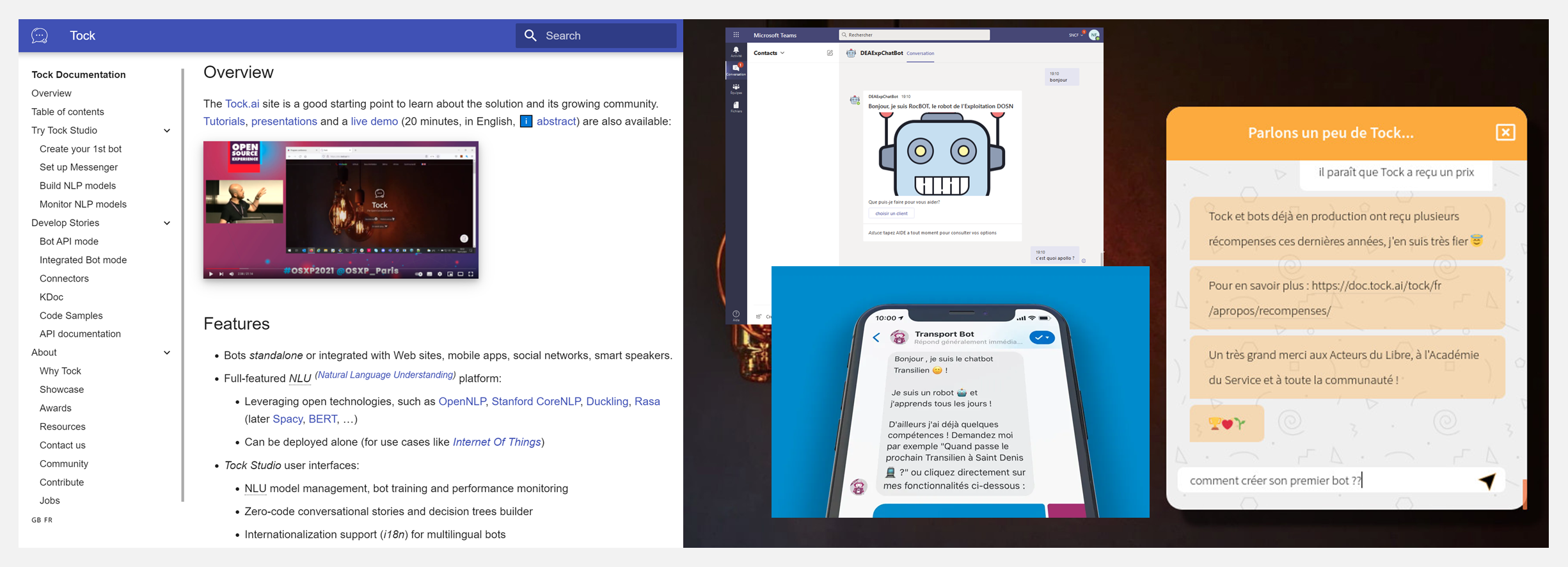Open the Contacts dropdown in Teams
The height and width of the screenshot is (567, 1568).
[x=769, y=53]
